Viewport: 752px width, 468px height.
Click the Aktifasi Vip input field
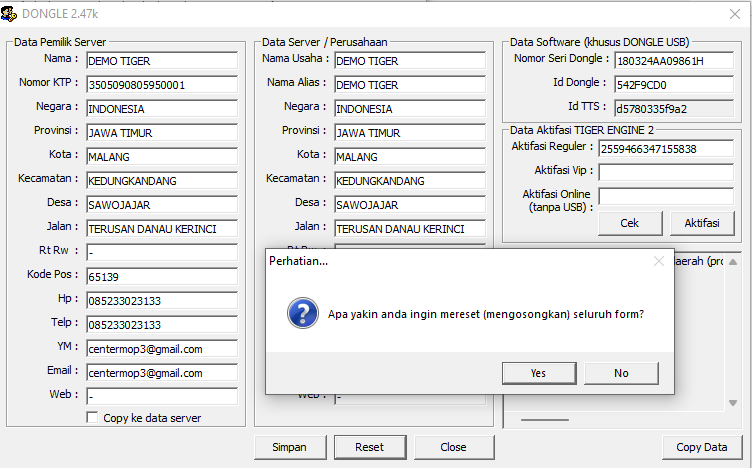click(665, 172)
